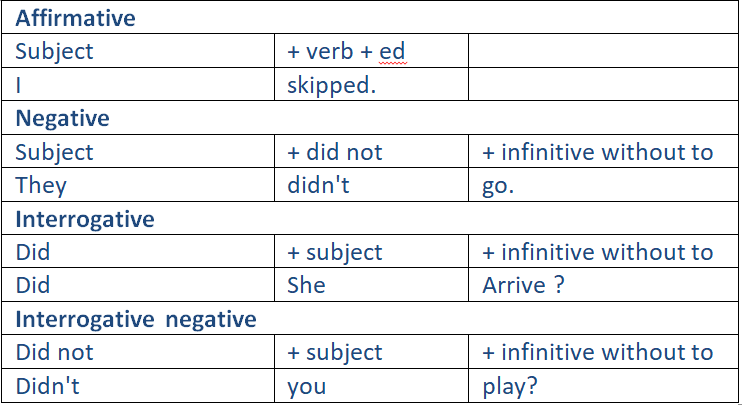The height and width of the screenshot is (405, 742).
Task: Click the cell containing "you"
Action: pyautogui.click(x=306, y=386)
